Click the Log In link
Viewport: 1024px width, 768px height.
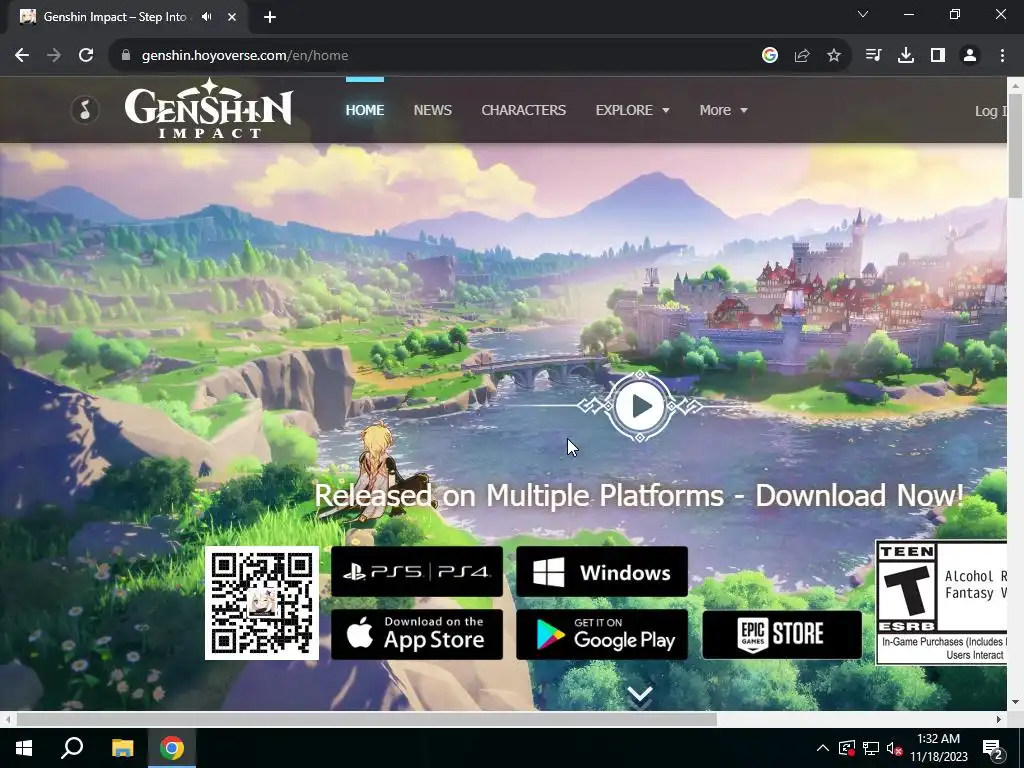pos(991,111)
